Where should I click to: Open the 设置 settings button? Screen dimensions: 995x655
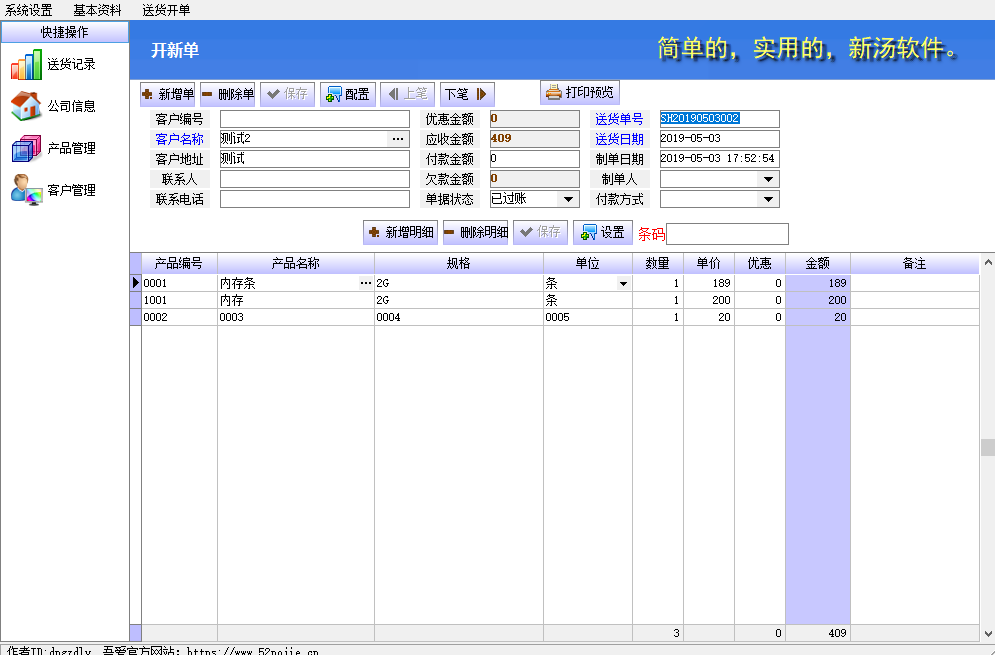tap(603, 232)
